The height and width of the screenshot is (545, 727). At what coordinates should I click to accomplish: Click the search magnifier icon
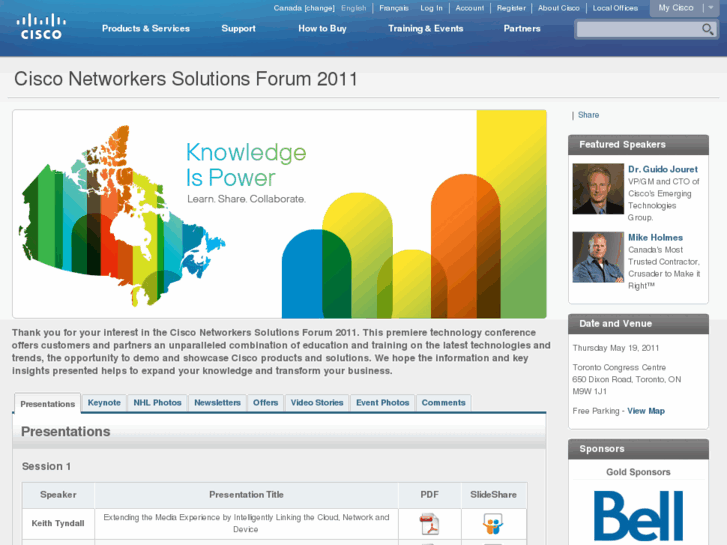(707, 30)
